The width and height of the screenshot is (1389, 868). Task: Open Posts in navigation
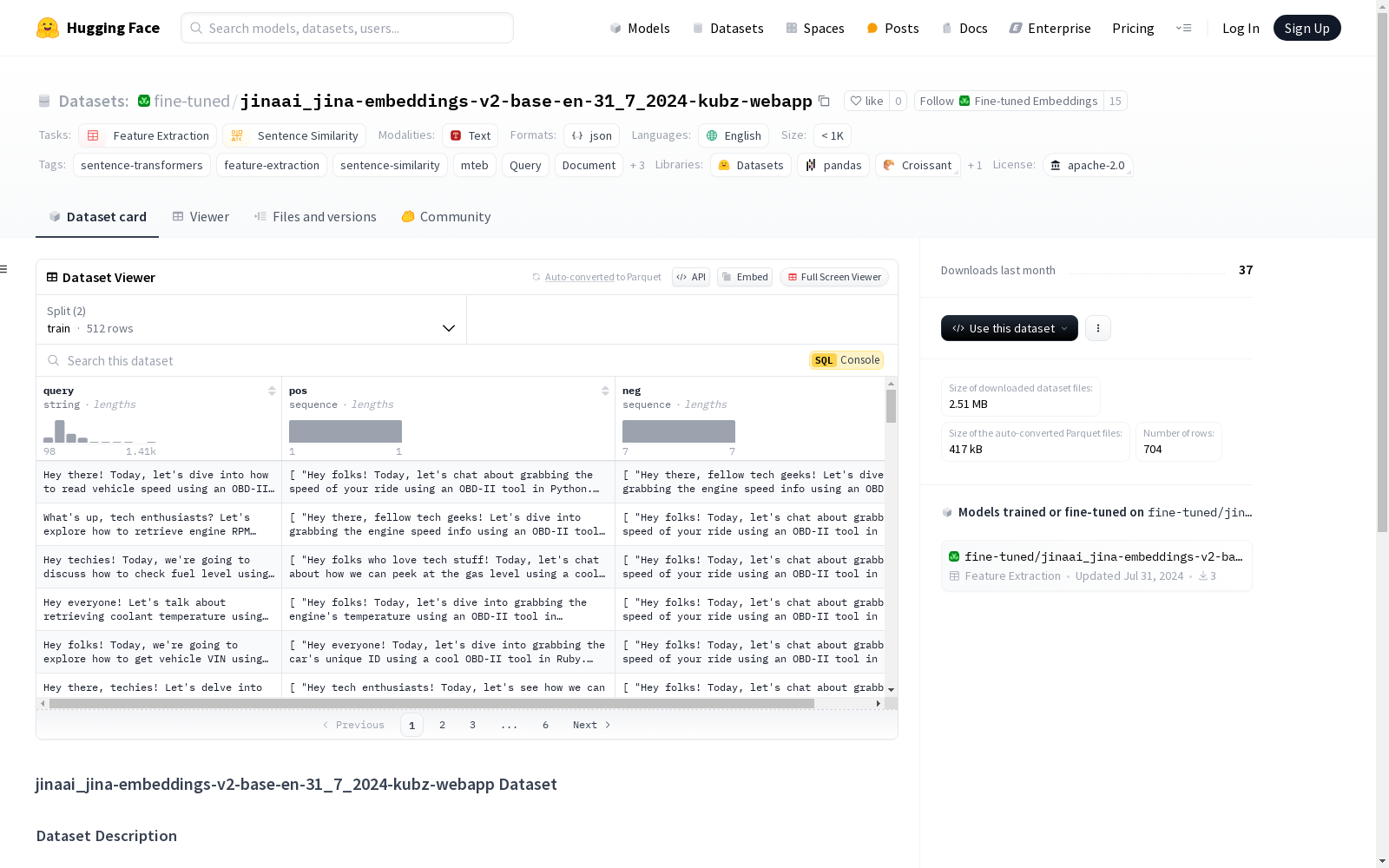tap(892, 28)
